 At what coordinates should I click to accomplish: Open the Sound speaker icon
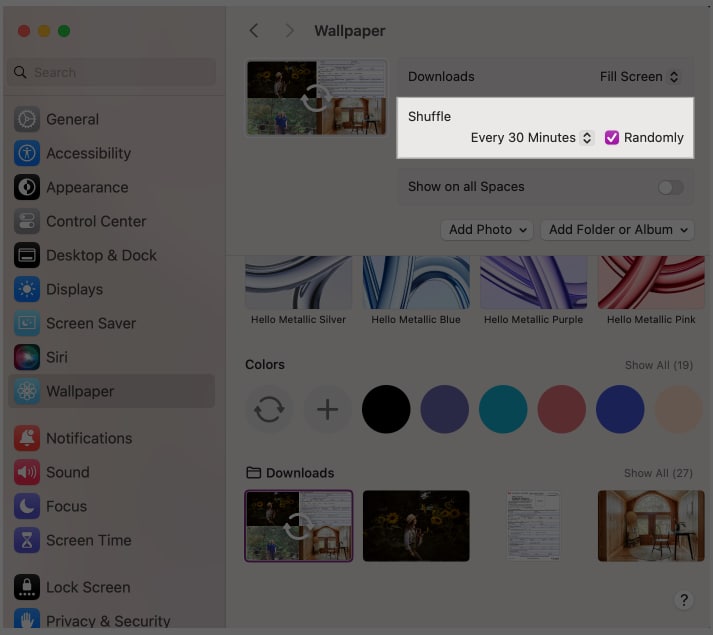(x=27, y=472)
